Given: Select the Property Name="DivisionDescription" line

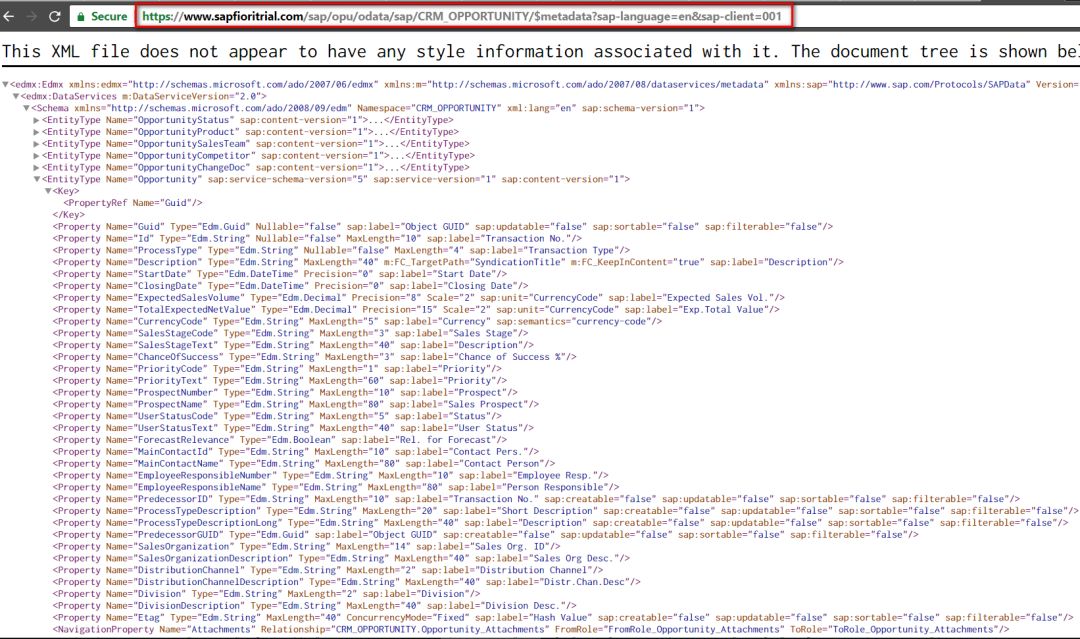Looking at the screenshot, I should tap(315, 606).
